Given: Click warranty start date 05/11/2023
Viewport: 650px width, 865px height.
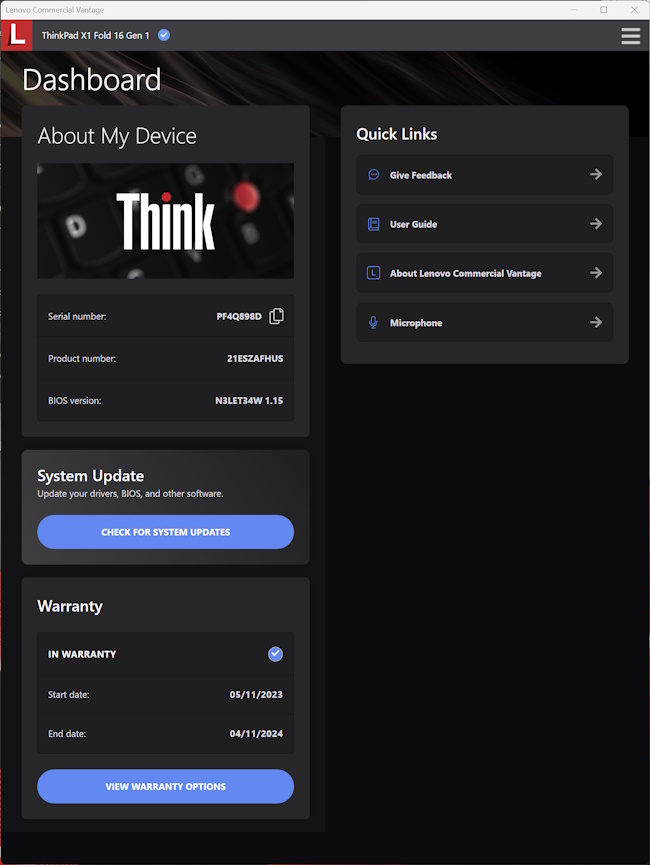Looking at the screenshot, I should click(x=256, y=695).
